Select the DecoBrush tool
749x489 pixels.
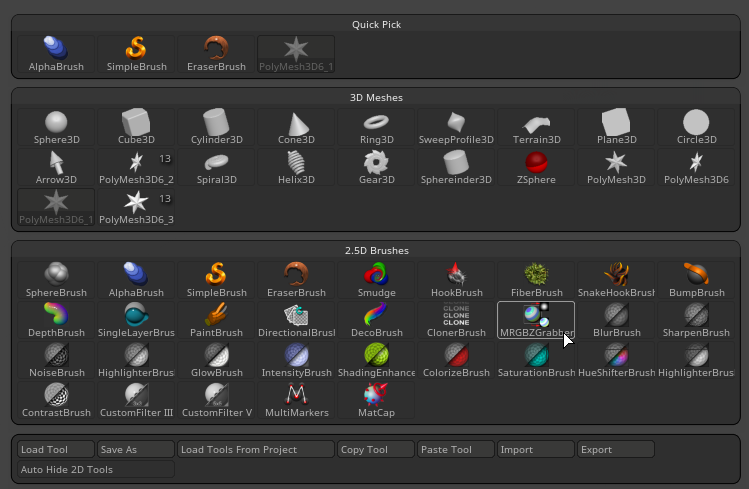click(376, 319)
